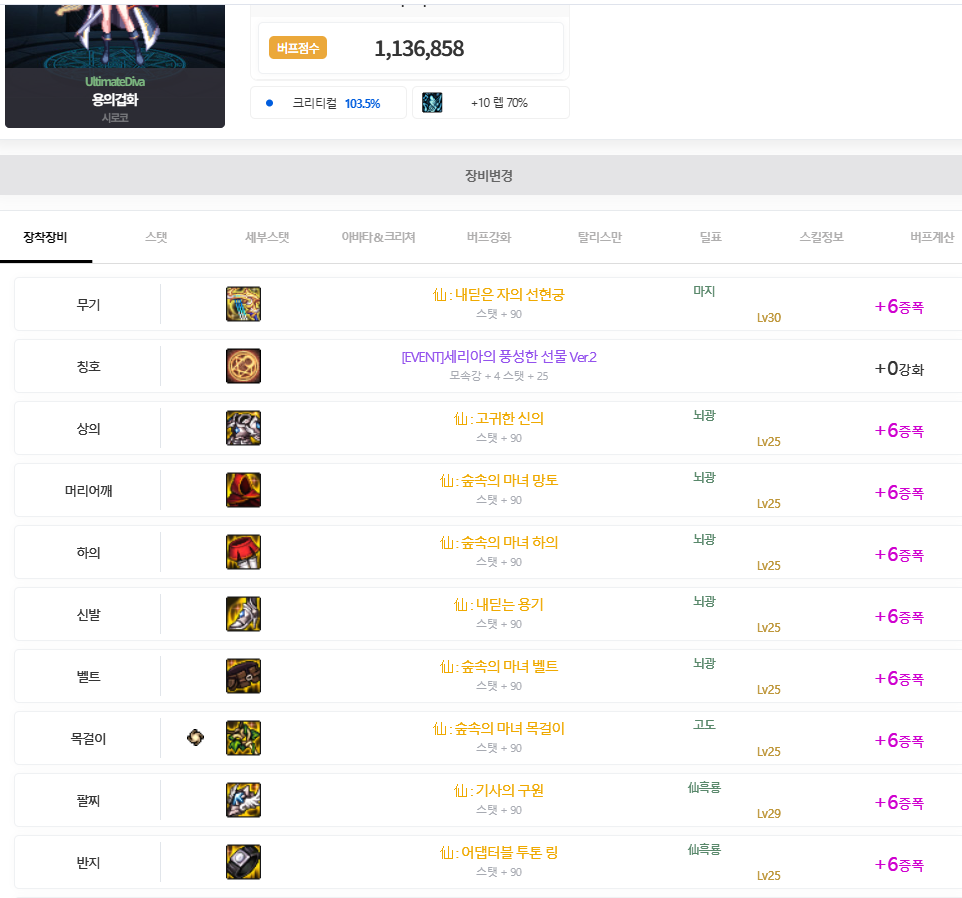Select the 스킬정보 tab
This screenshot has width=962, height=898.
pos(821,238)
